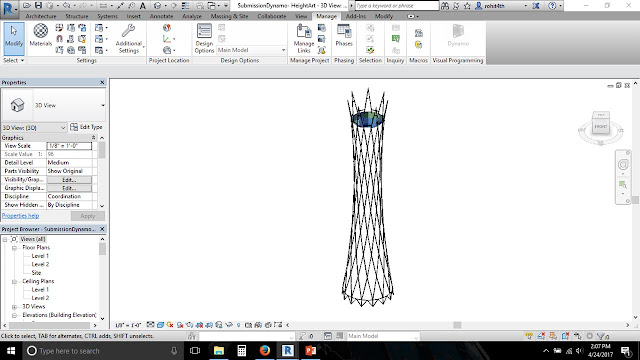The width and height of the screenshot is (640, 360).
Task: Open the Annotate ribbon tab
Action: (x=161, y=16)
